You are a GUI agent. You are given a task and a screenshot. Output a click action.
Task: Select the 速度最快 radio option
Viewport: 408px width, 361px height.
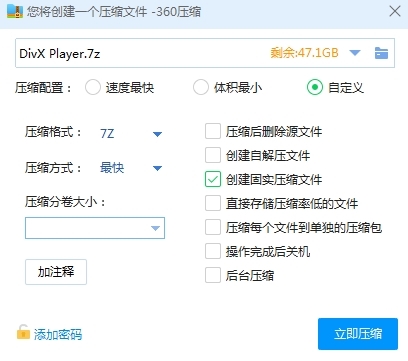[93, 87]
